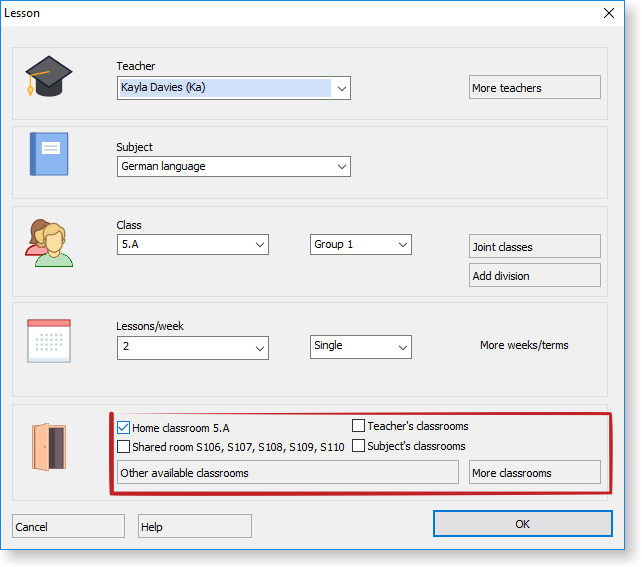
Task: Uncheck Home classroom 5.A checkbox
Action: (x=124, y=428)
